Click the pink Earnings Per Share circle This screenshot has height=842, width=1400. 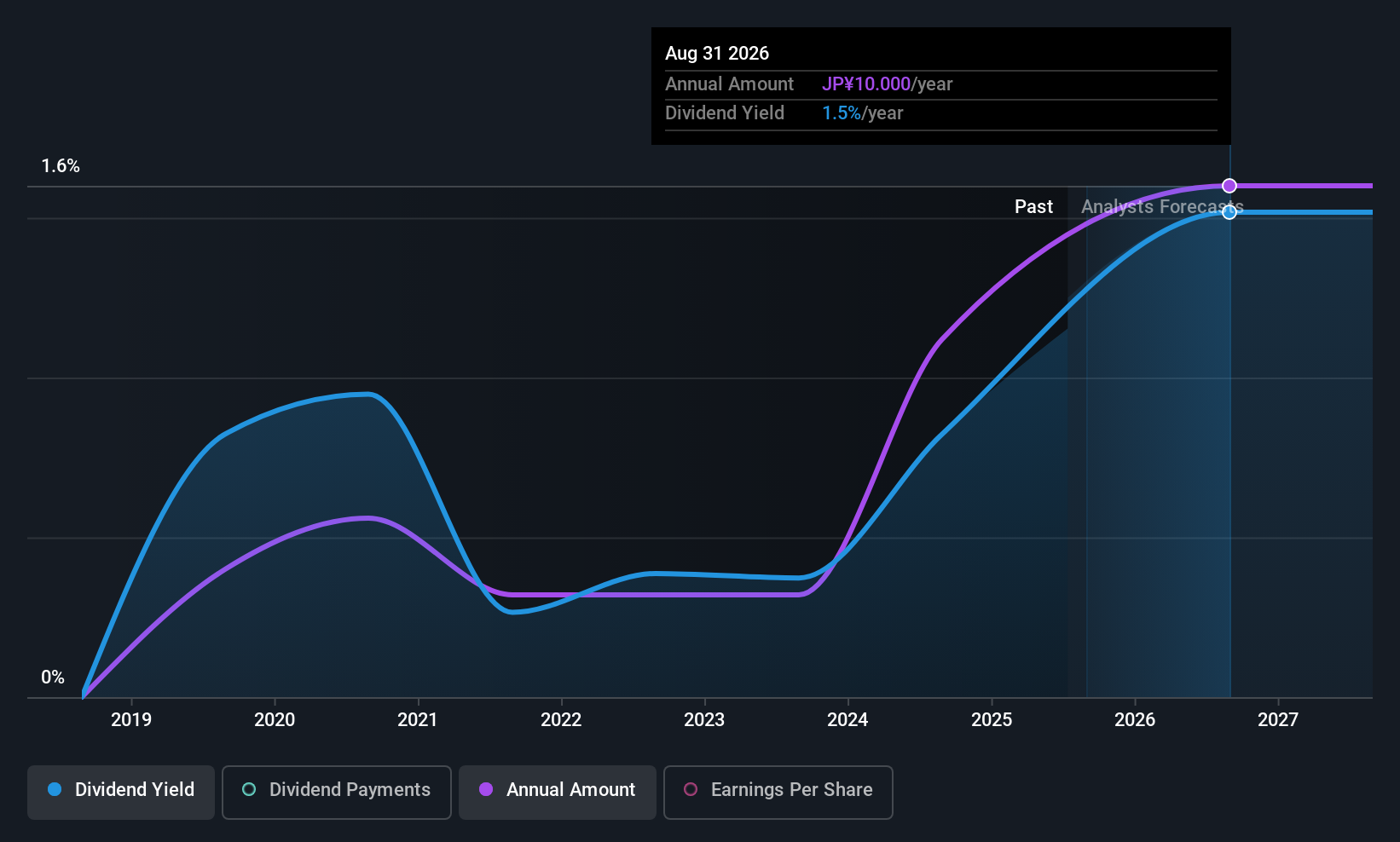(691, 789)
